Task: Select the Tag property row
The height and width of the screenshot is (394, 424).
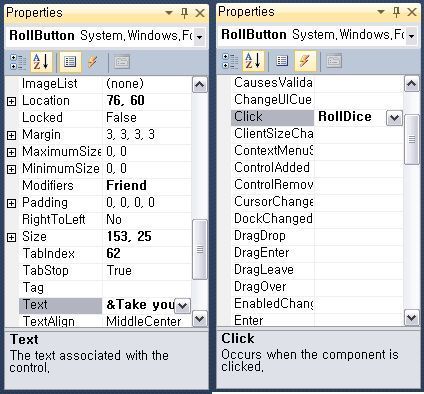Action: 105,288
